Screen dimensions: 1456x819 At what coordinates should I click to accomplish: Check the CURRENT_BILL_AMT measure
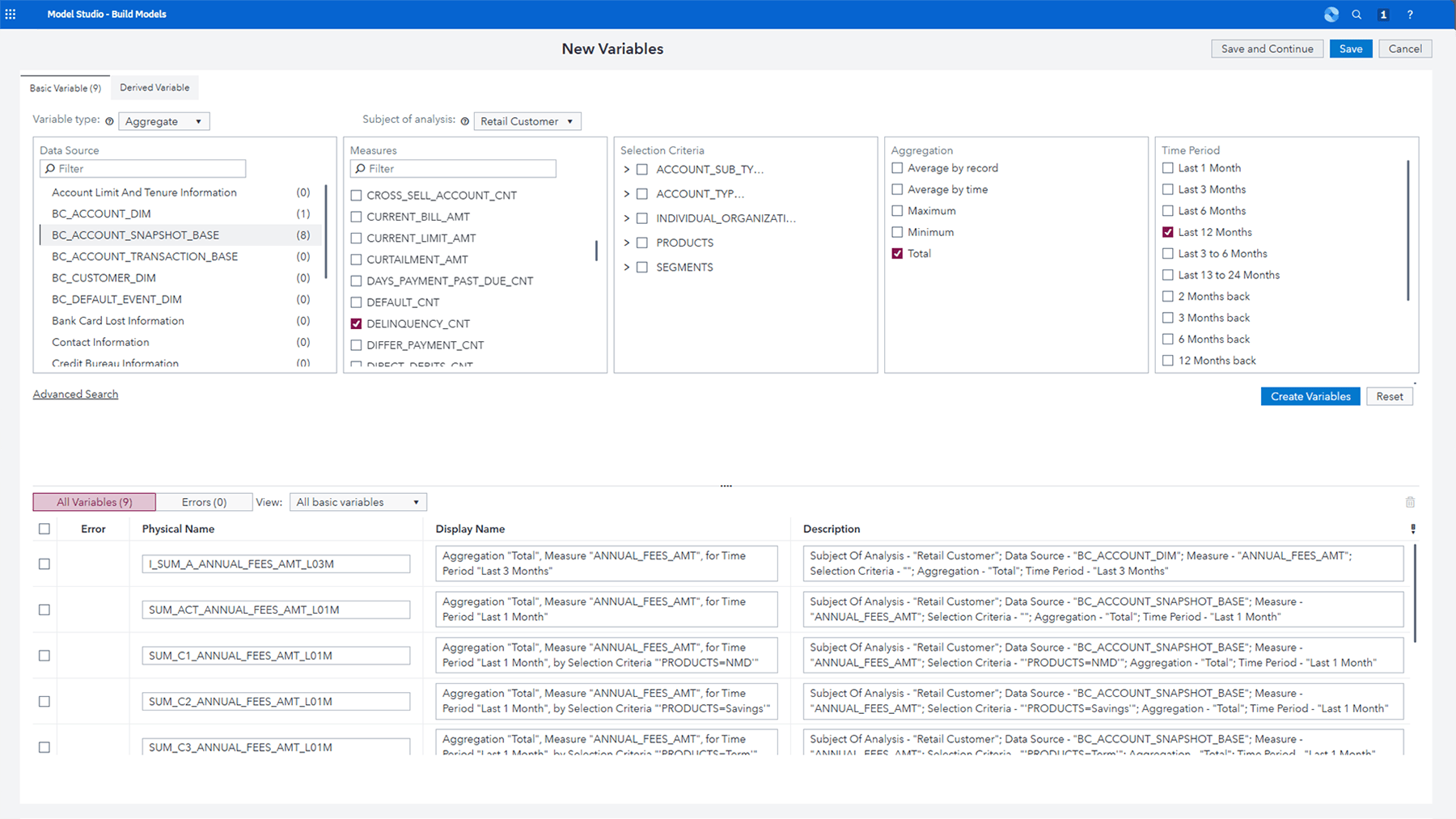356,216
